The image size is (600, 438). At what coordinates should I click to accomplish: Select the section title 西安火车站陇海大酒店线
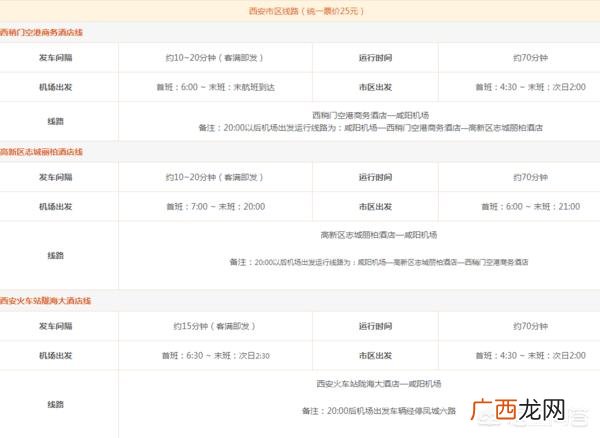point(45,301)
